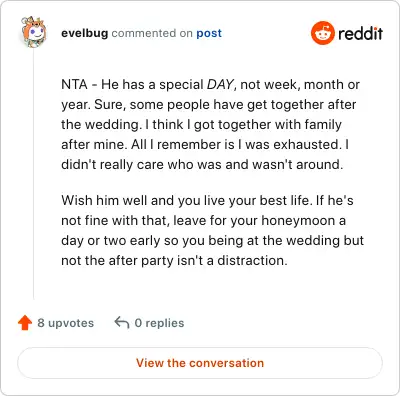Click the "8 upvotes" label
Screen dimensions: 400x396
coord(66,323)
